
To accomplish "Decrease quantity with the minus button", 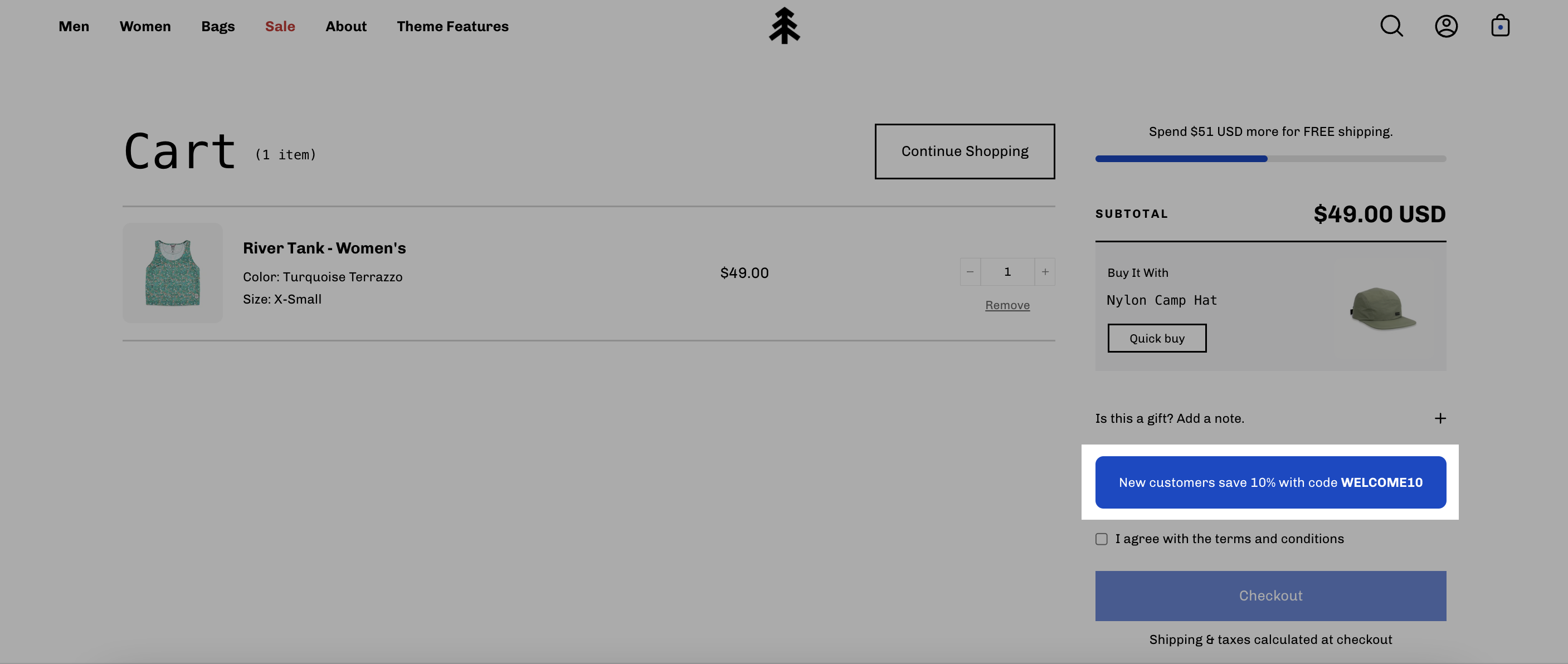I will [x=970, y=271].
